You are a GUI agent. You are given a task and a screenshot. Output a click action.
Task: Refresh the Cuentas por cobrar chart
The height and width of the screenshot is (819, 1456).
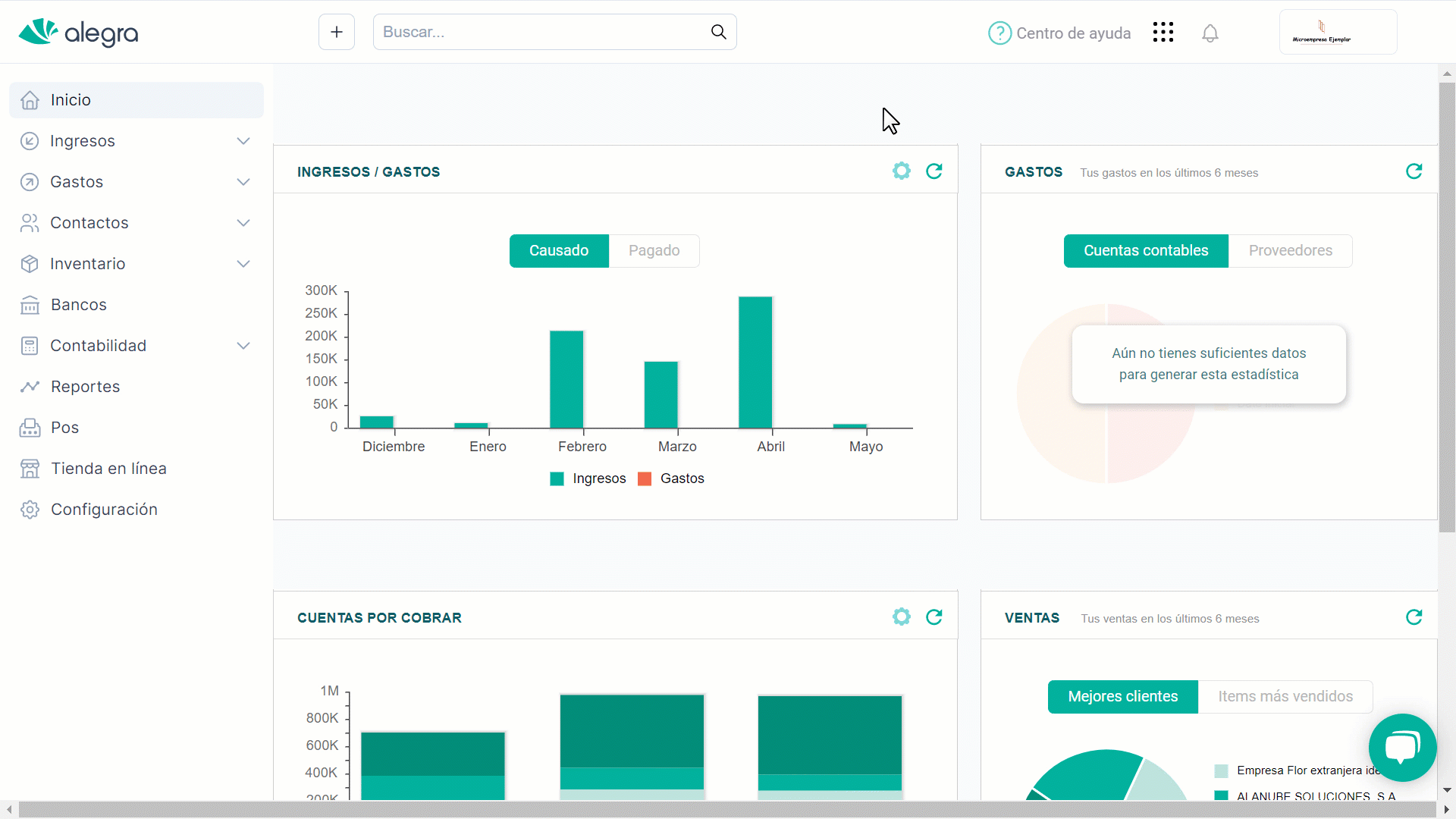coord(934,617)
